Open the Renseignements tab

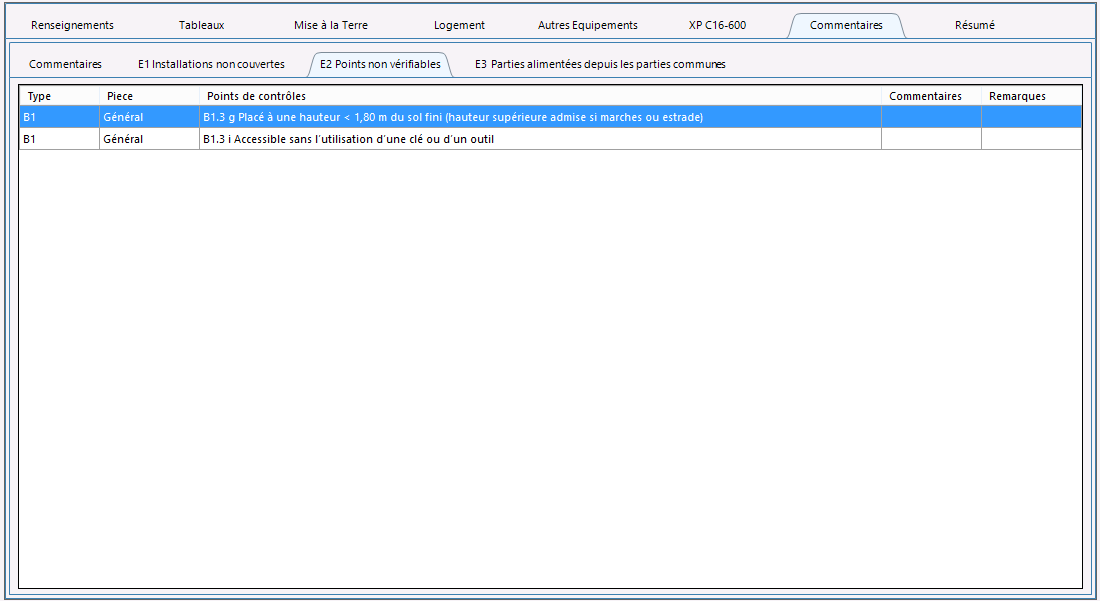pos(72,25)
